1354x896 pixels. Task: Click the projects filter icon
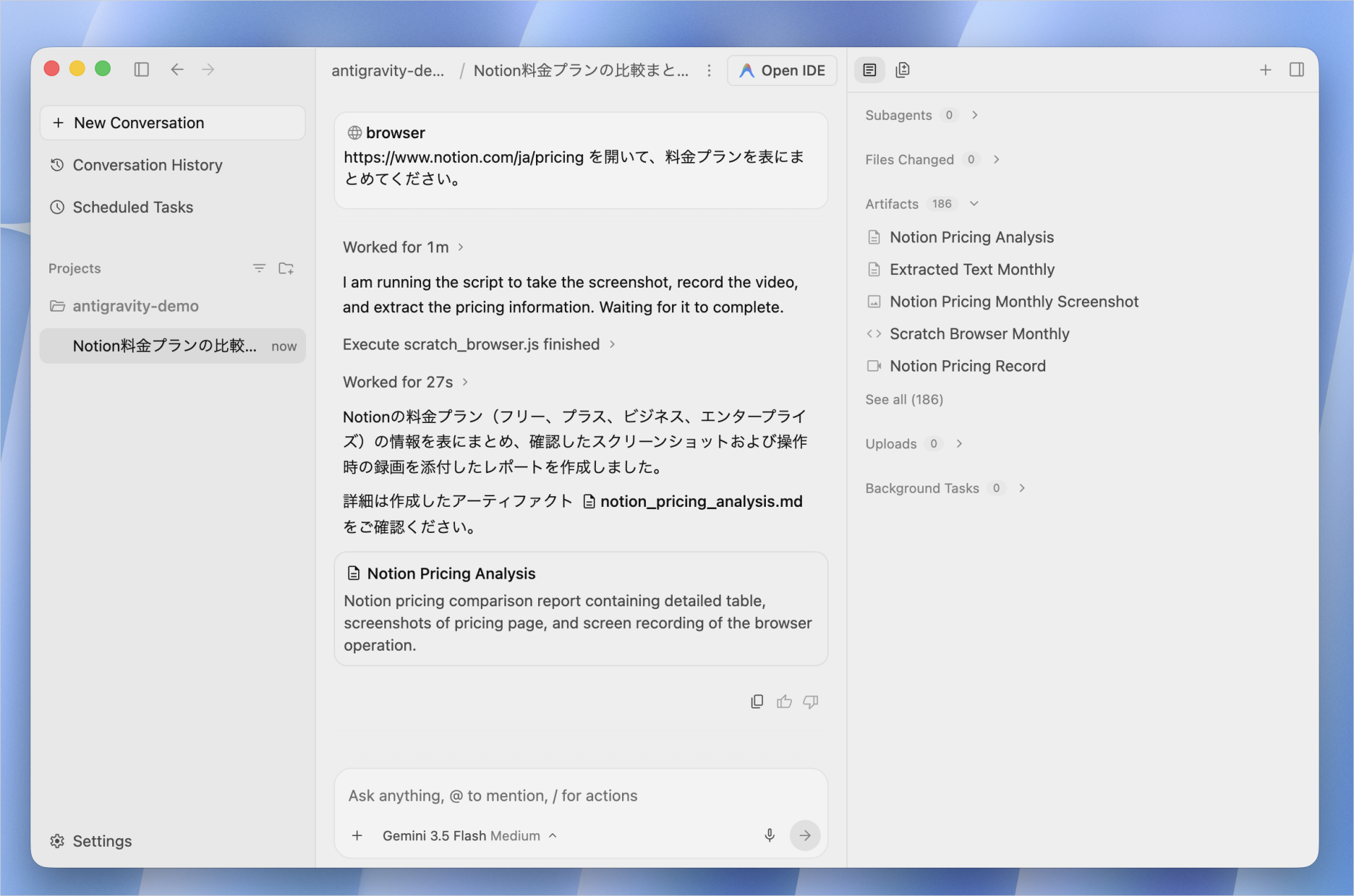[259, 269]
